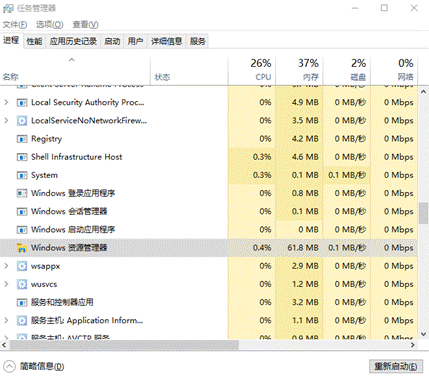
Task: Switch to the 详细信息 tab
Action: [166, 41]
